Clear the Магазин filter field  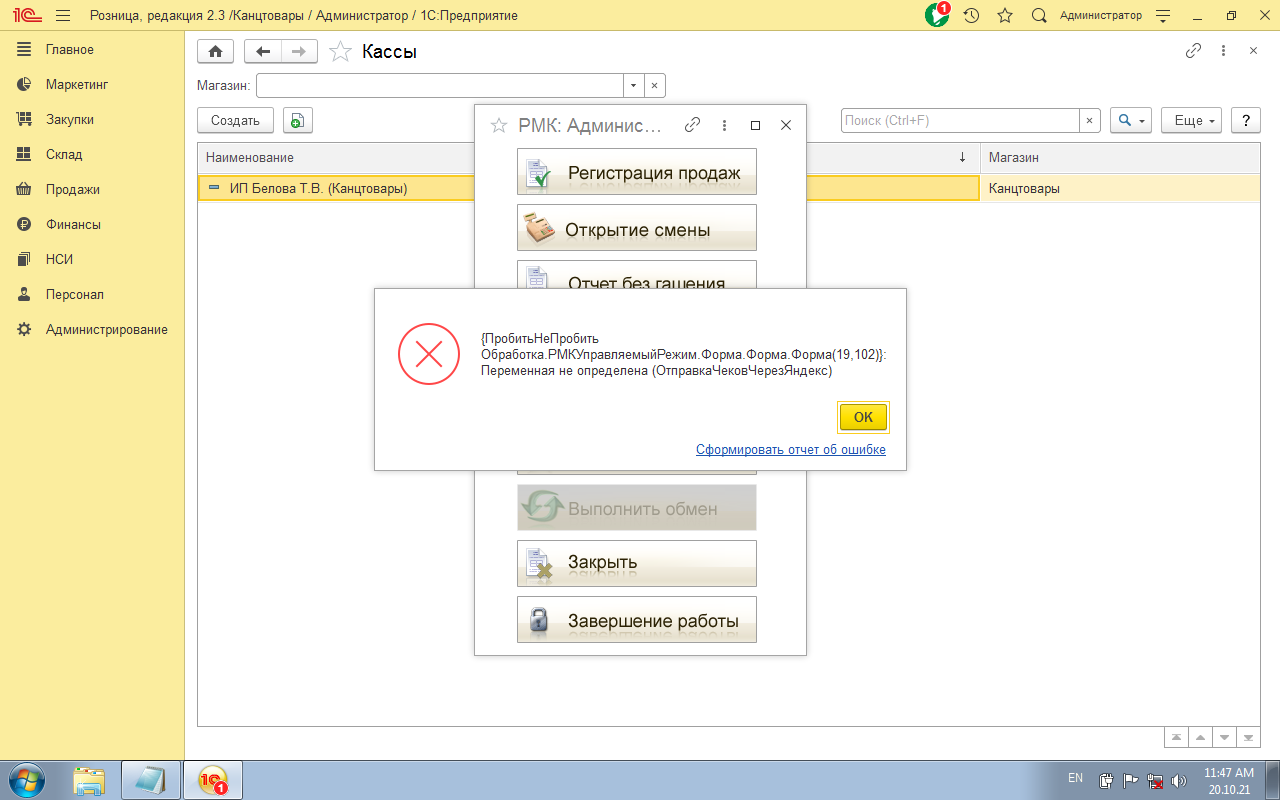654,86
